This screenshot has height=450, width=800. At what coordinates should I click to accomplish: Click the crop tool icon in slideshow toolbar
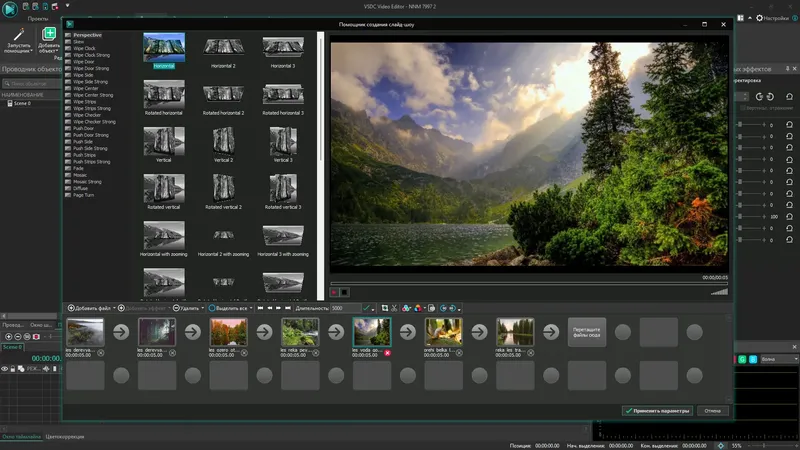click(x=385, y=308)
